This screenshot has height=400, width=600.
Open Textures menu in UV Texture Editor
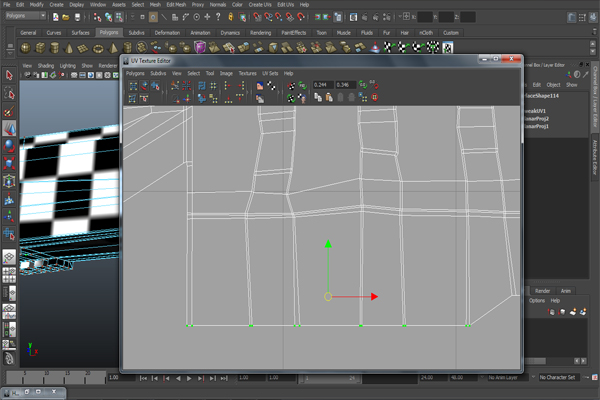248,73
